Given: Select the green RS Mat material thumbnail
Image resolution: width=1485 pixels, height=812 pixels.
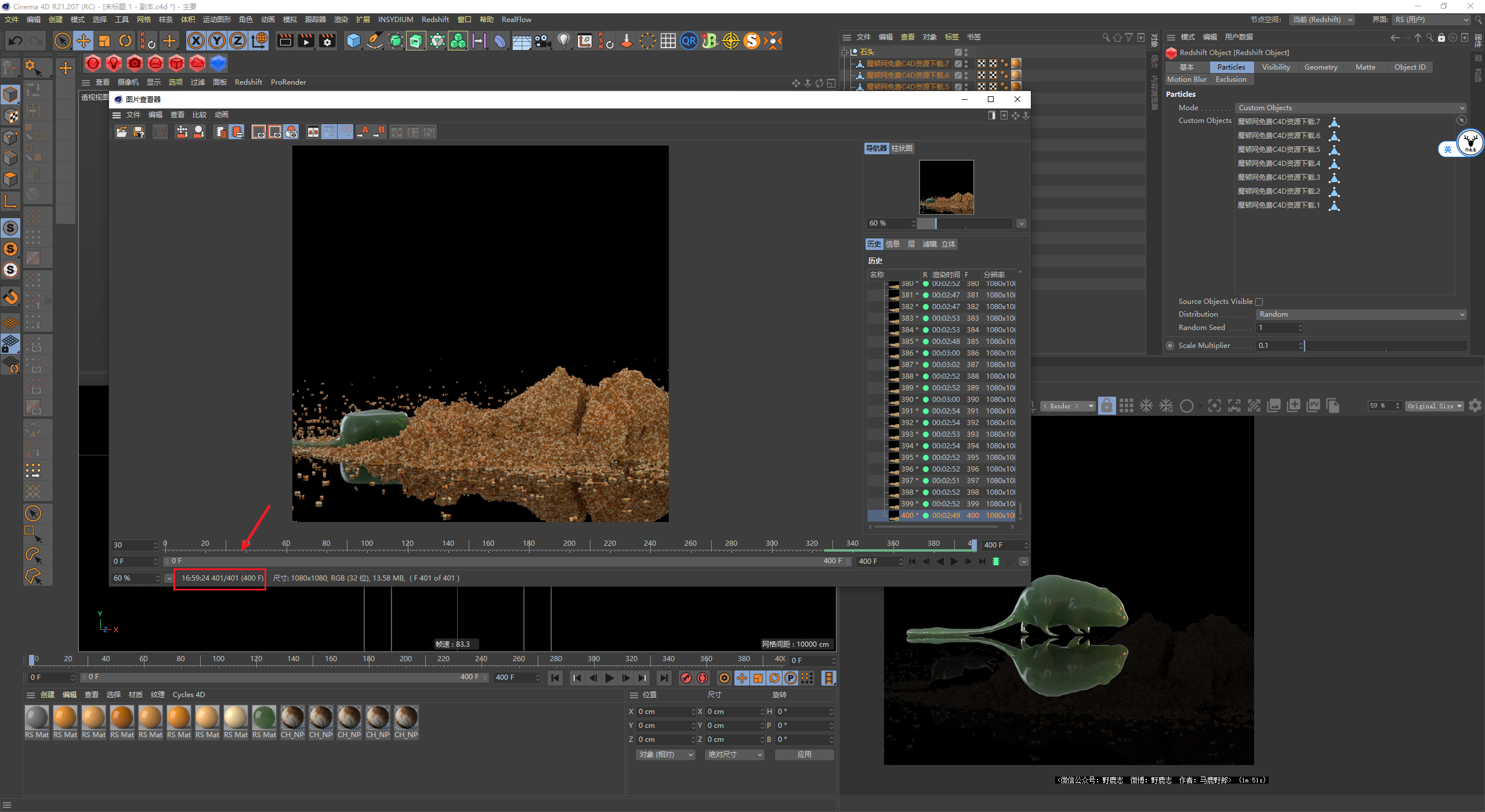Looking at the screenshot, I should tap(264, 718).
